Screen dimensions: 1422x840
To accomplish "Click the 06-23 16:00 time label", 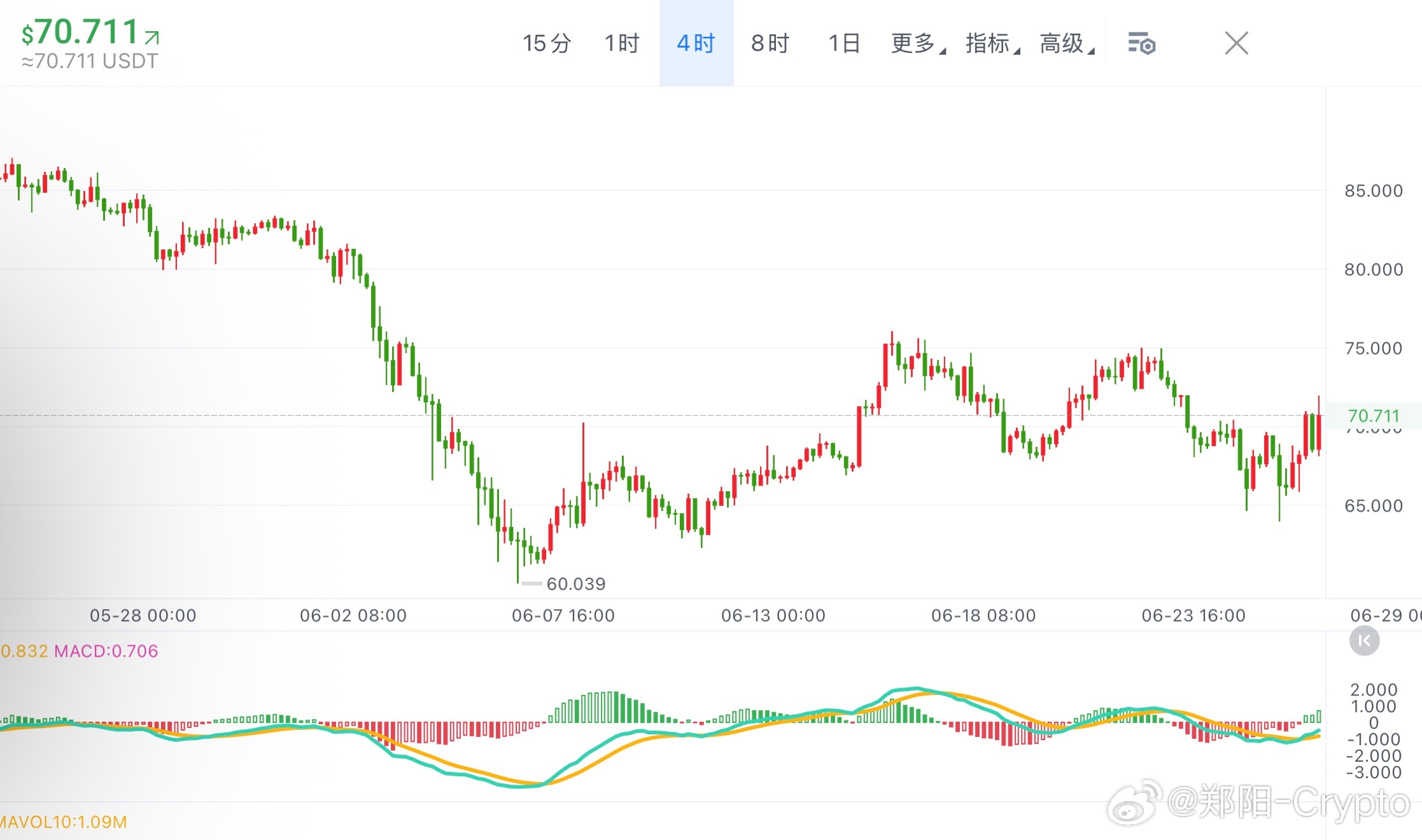I will pyautogui.click(x=1193, y=615).
